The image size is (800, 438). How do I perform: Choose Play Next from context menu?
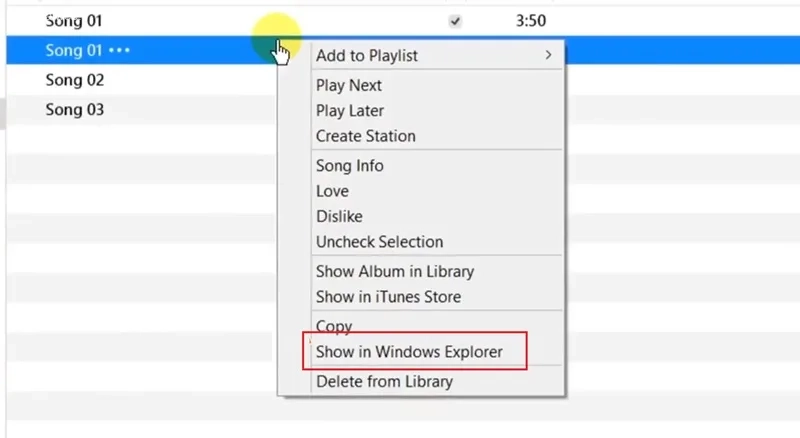pos(437,85)
